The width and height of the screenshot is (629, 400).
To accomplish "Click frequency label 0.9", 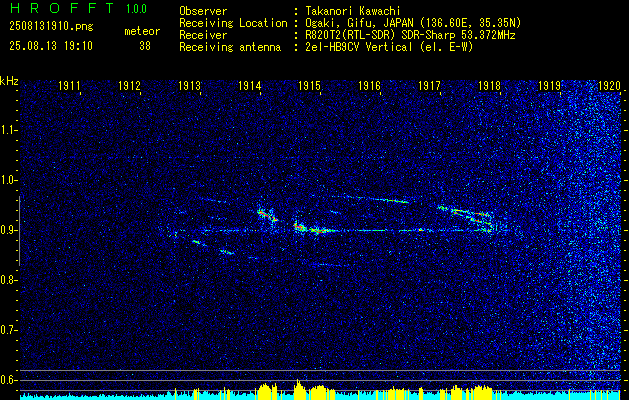I will coord(7,230).
